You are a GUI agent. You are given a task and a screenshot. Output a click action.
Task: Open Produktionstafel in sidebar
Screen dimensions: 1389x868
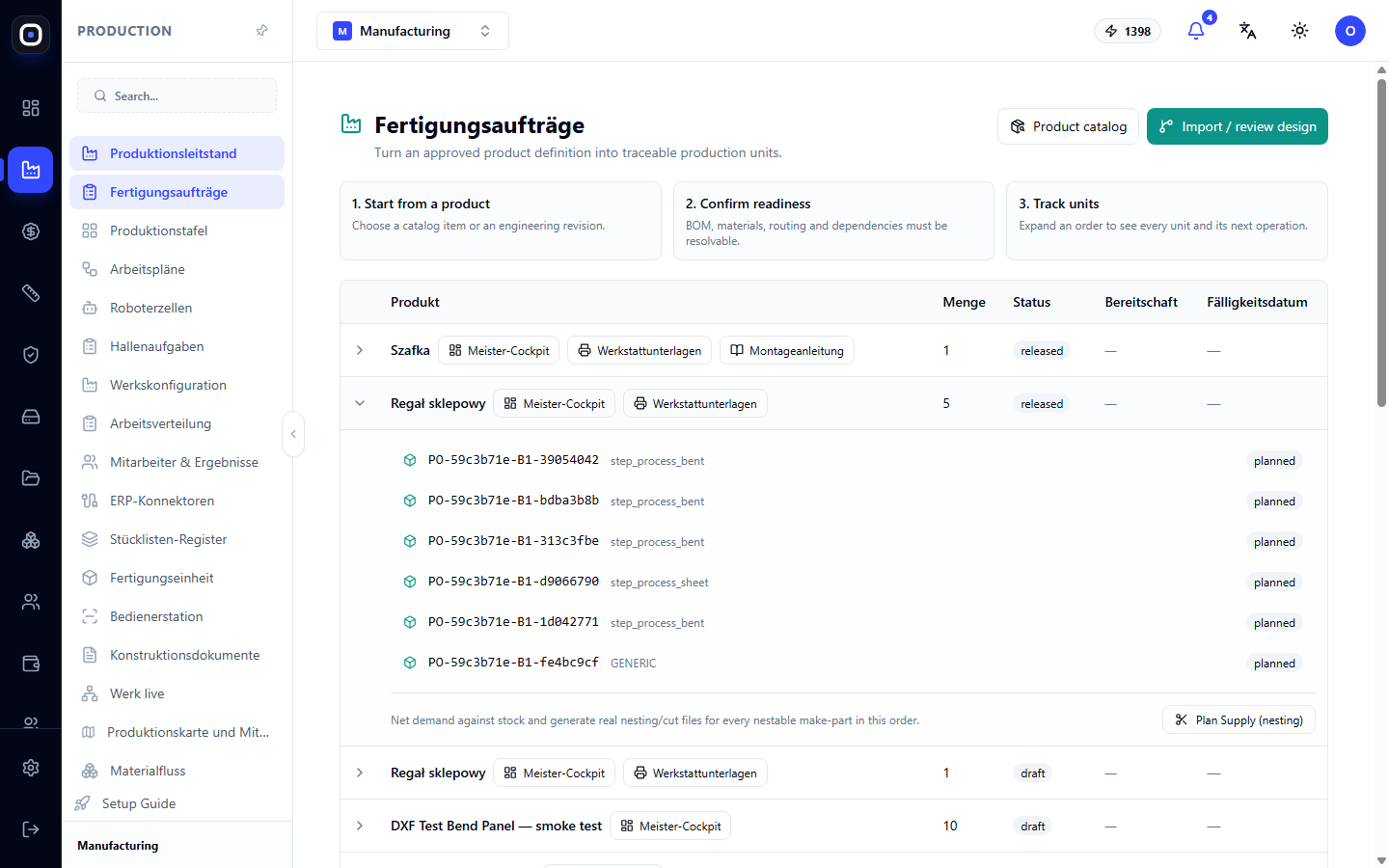[x=177, y=231]
